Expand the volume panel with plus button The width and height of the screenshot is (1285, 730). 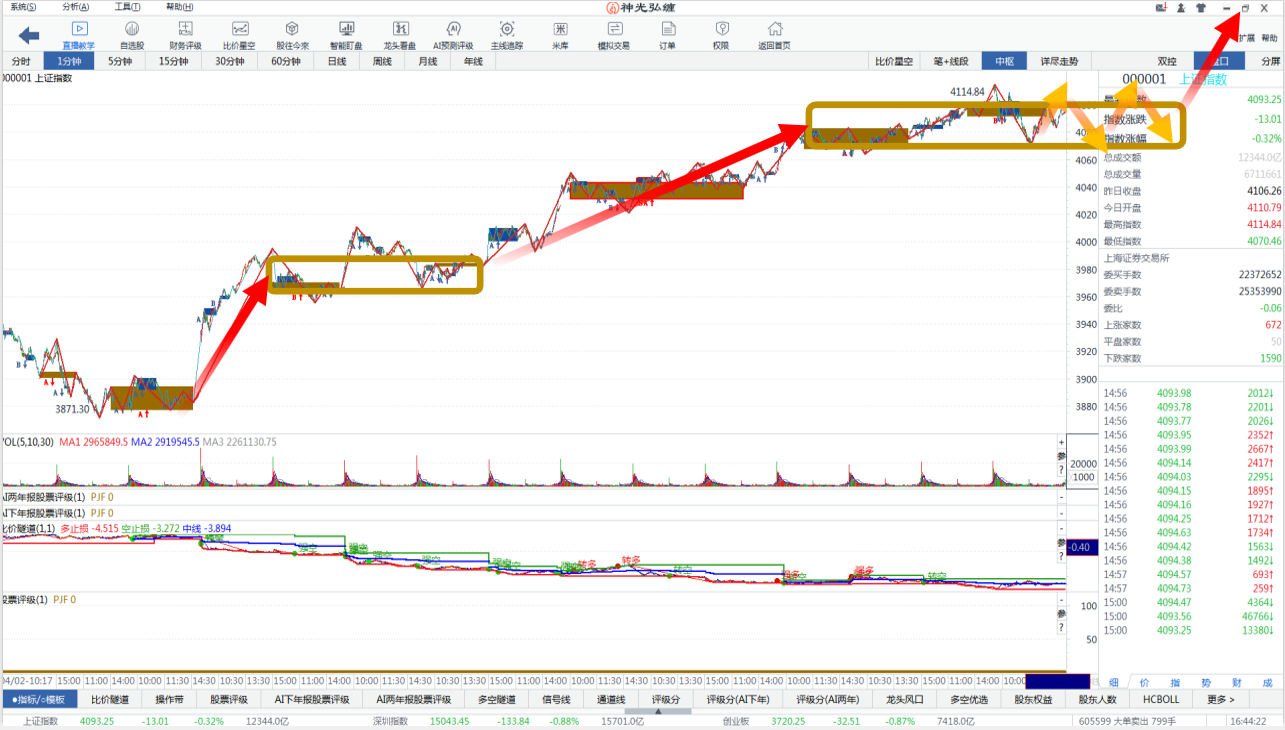[x=1061, y=442]
